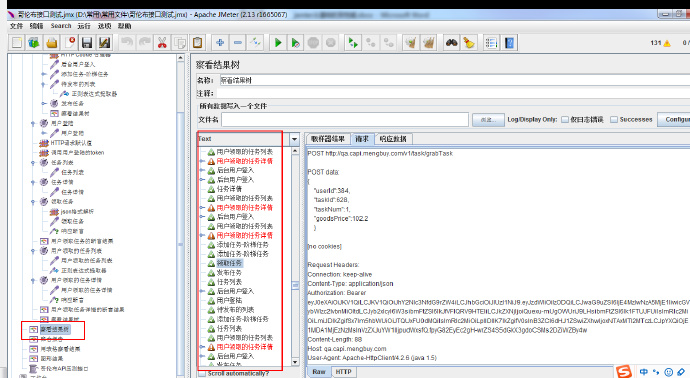Open the Templates icon in toolbar
Viewport: 690px width, 378px height.
point(34,43)
